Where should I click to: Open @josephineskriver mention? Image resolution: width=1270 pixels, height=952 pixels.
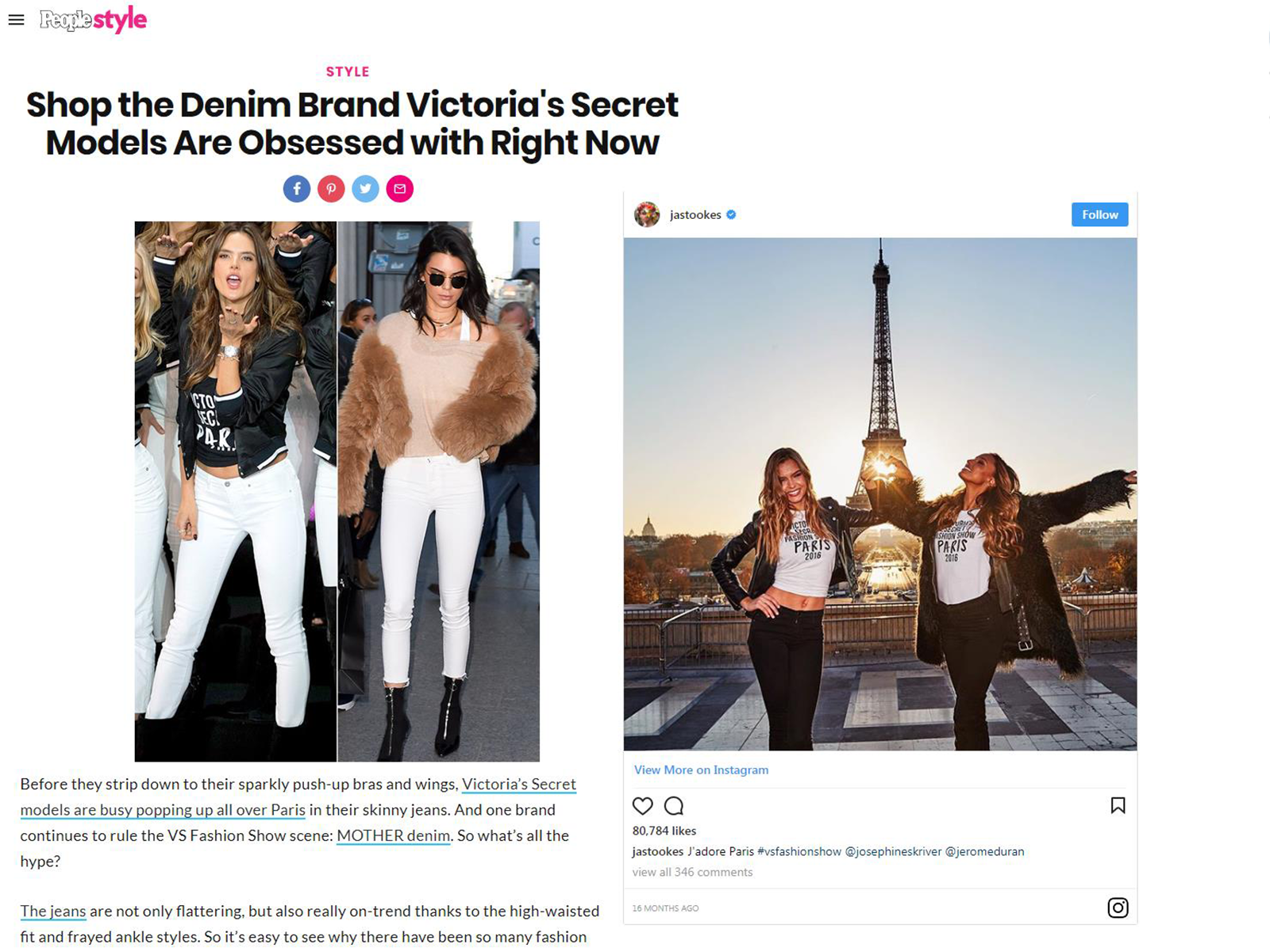point(893,851)
